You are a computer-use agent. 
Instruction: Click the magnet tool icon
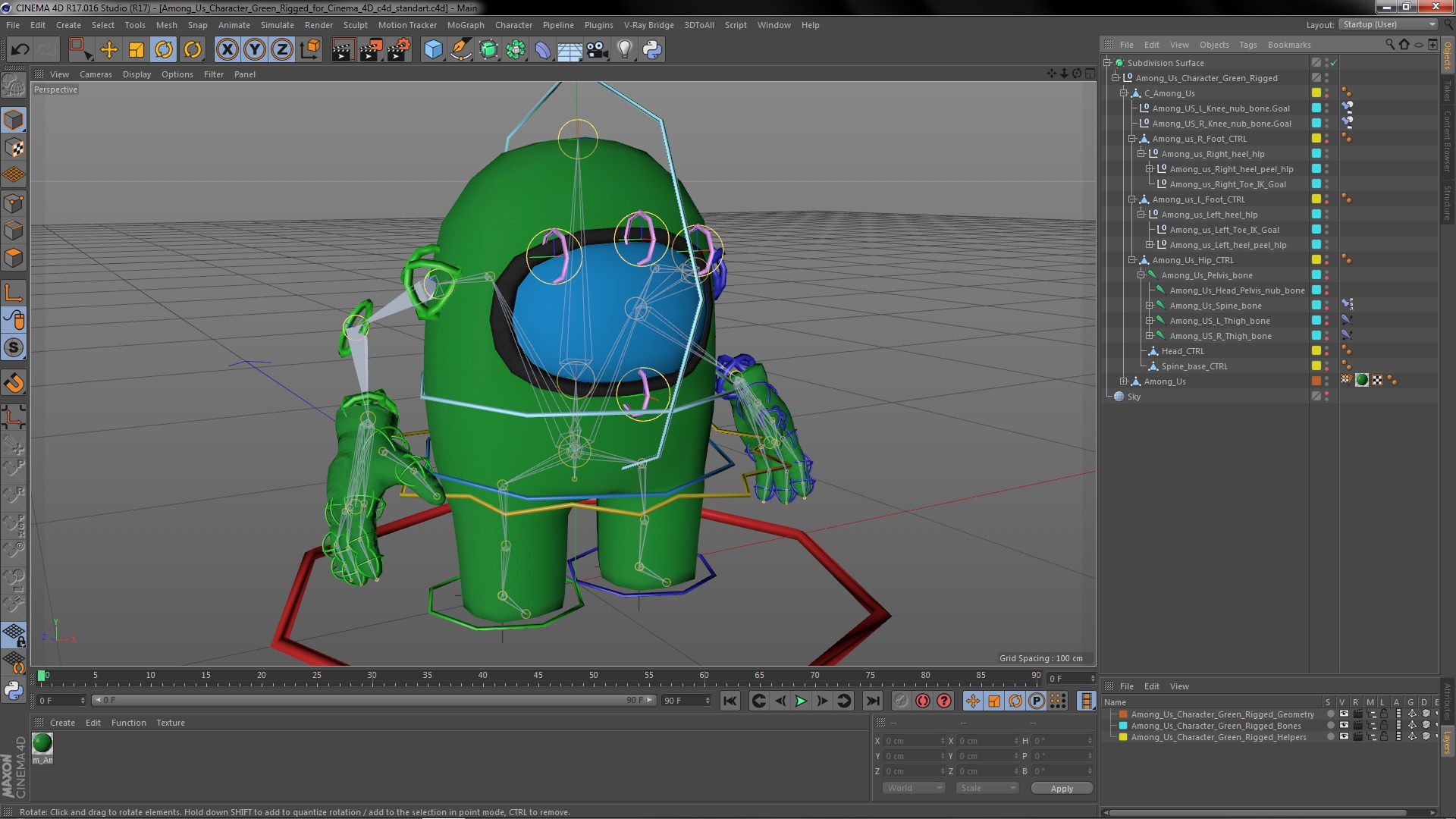(14, 383)
